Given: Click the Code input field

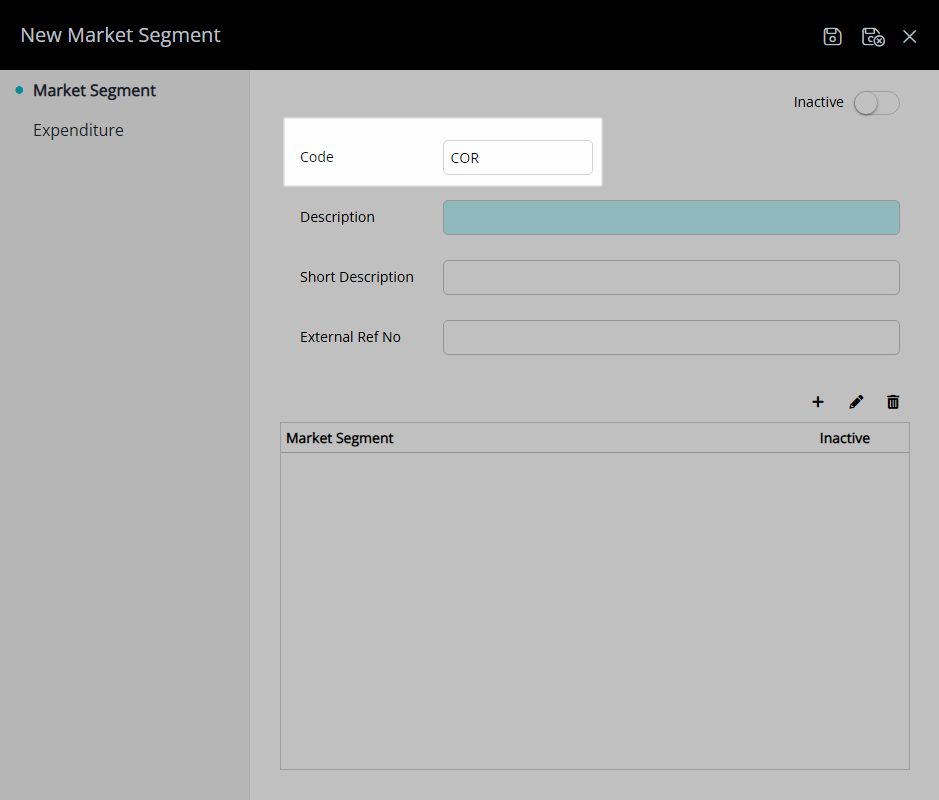Looking at the screenshot, I should tap(517, 157).
